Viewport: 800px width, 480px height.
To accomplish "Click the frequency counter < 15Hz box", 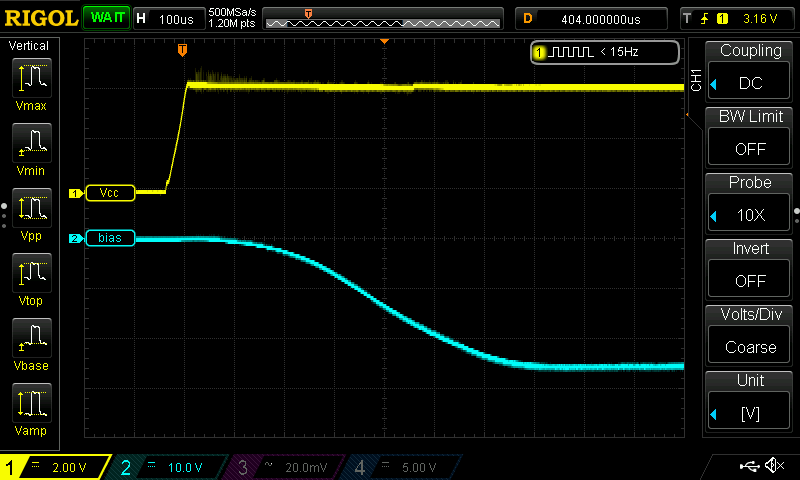I will pos(605,52).
